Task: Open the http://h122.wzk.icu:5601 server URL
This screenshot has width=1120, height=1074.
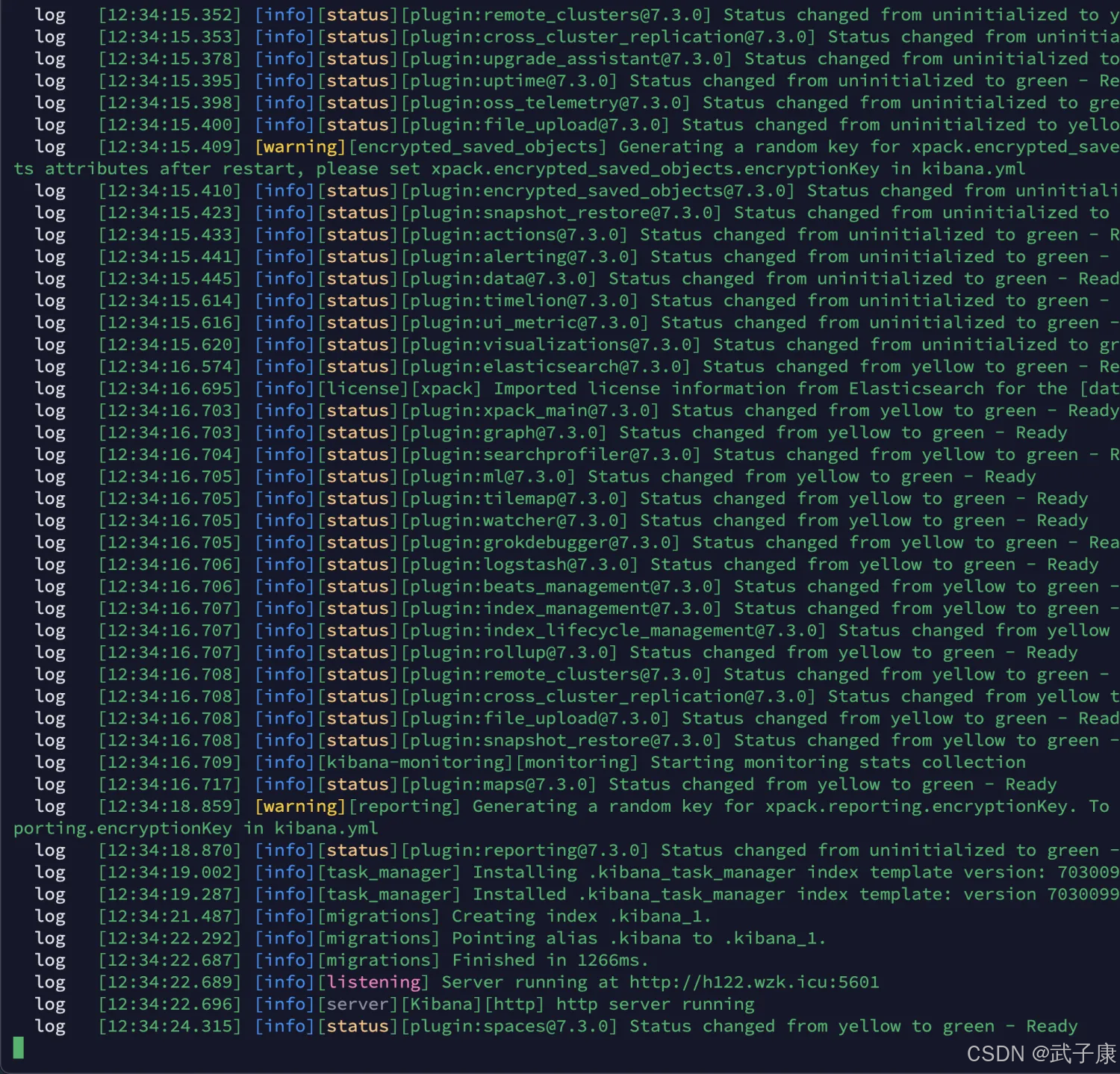Action: (x=754, y=982)
